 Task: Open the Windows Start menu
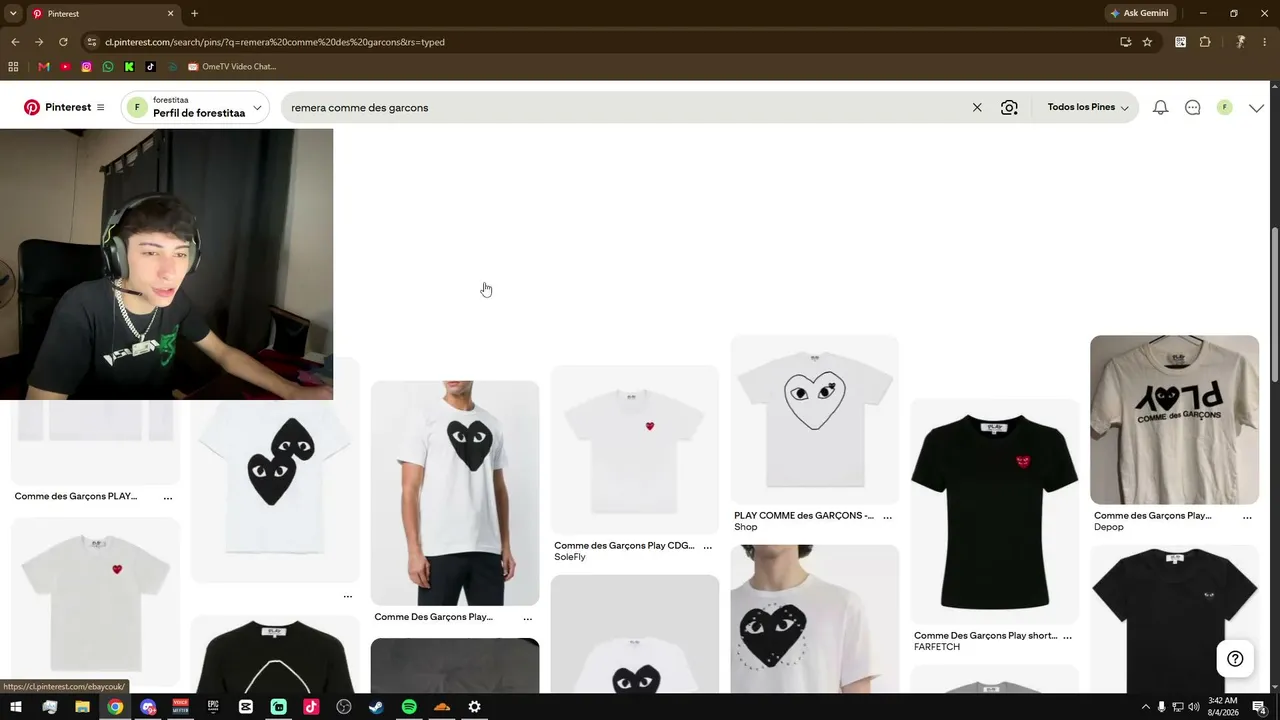click(16, 707)
